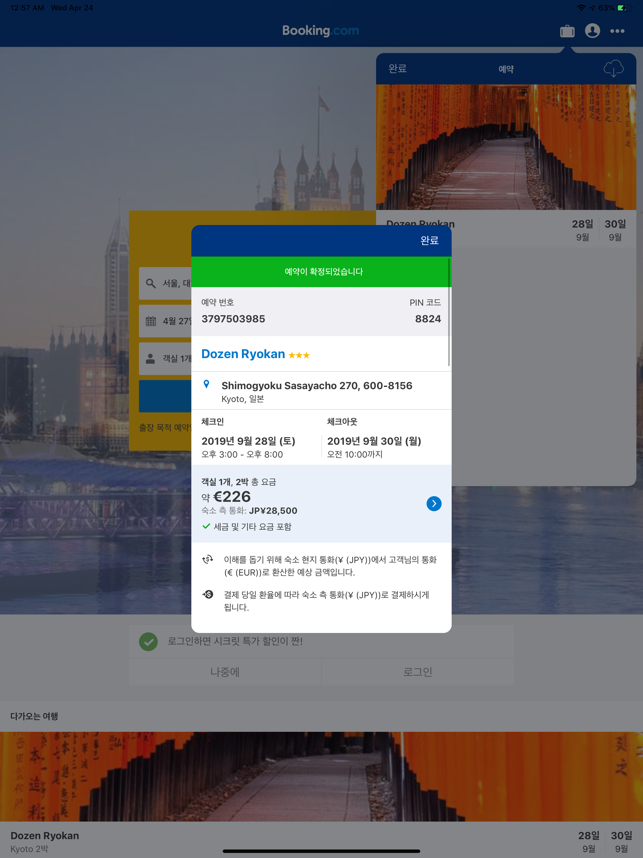This screenshot has height=858, width=643.
Task: Tap the Booking.com logo
Action: pos(320,31)
